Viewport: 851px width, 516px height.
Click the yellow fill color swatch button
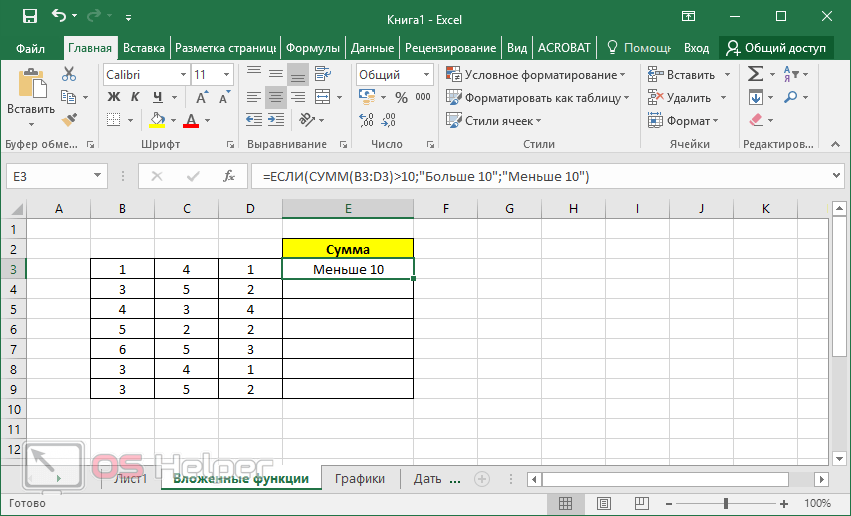157,120
